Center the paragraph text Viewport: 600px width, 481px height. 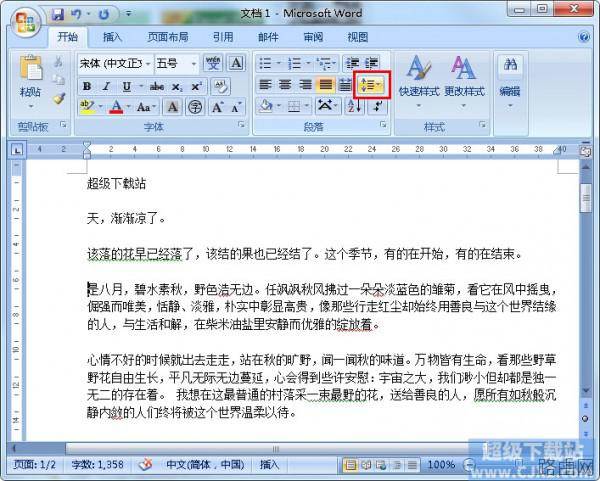(x=285, y=85)
